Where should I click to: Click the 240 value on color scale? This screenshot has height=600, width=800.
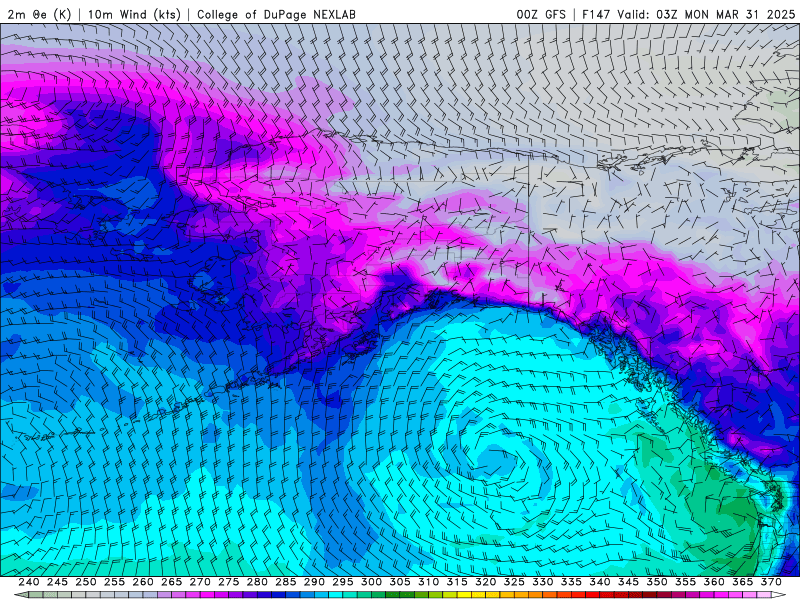coord(29,582)
